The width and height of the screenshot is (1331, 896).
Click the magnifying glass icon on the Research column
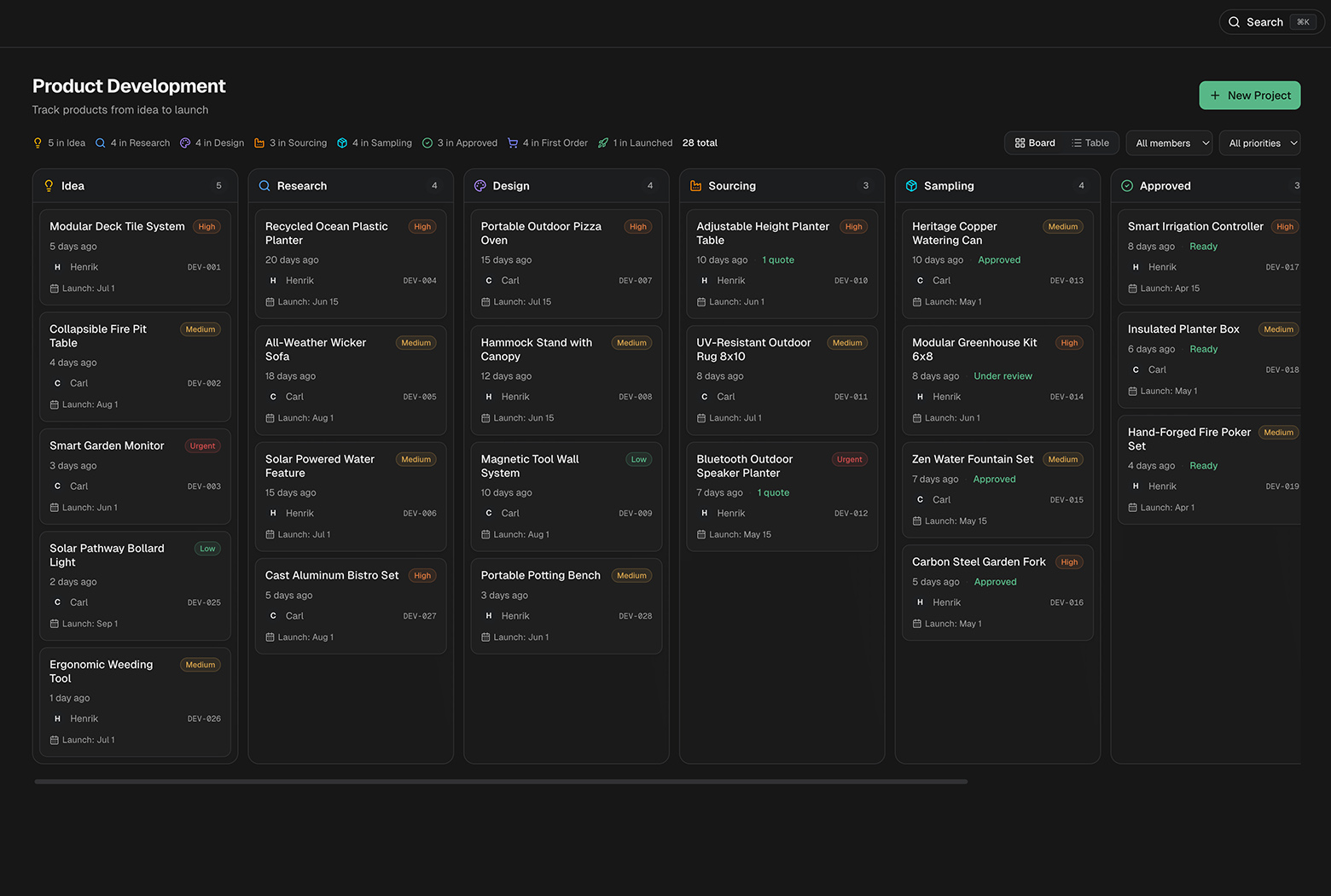(264, 185)
